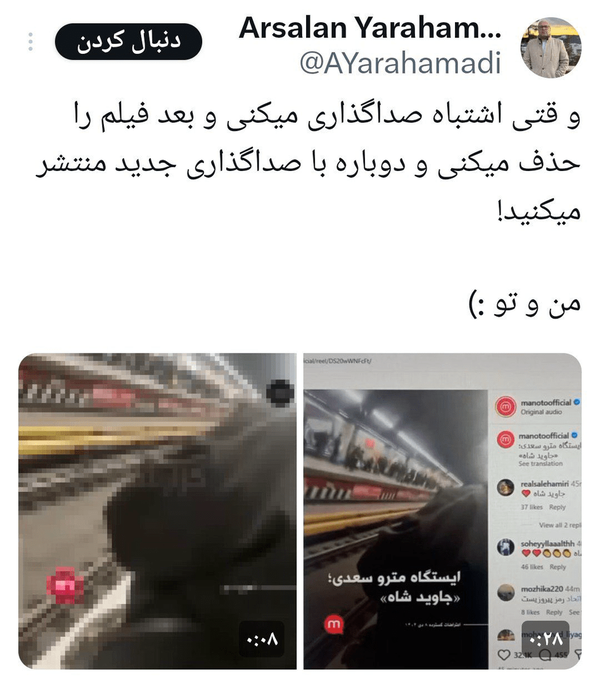Image resolution: width=600 pixels, height=684 pixels.
Task: Click the red Manoto logo in right video
Action: (x=334, y=625)
